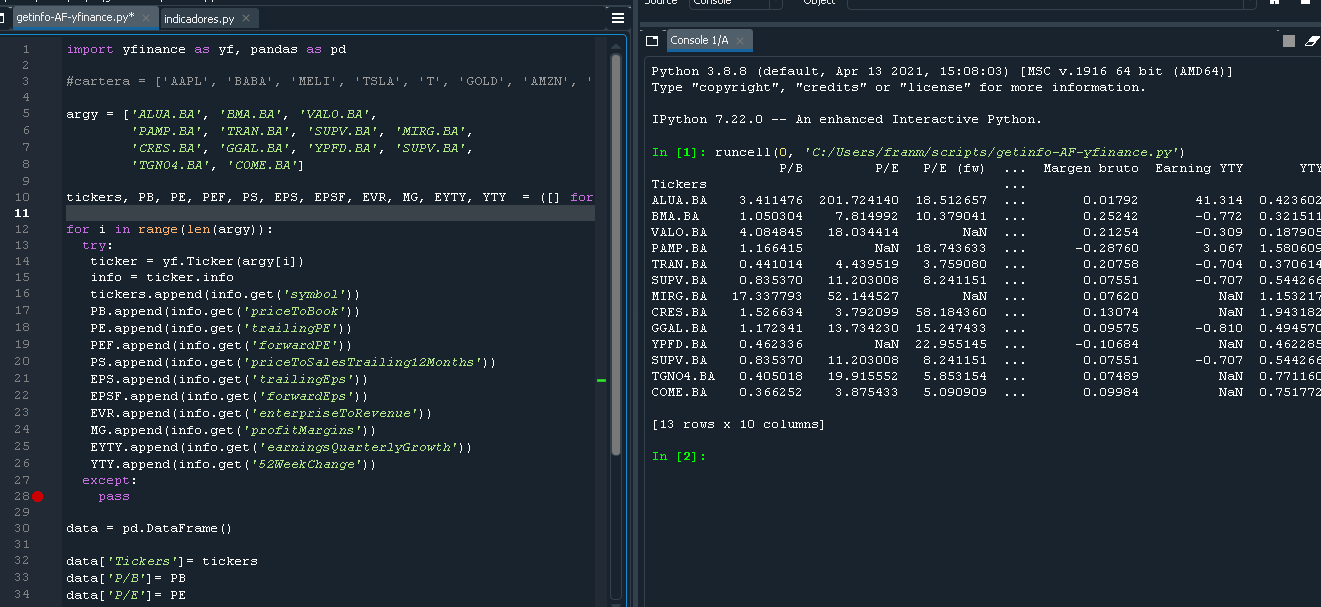Click the ALUA.BA P/E value 201.724140
The image size is (1321, 607).
coord(859,200)
